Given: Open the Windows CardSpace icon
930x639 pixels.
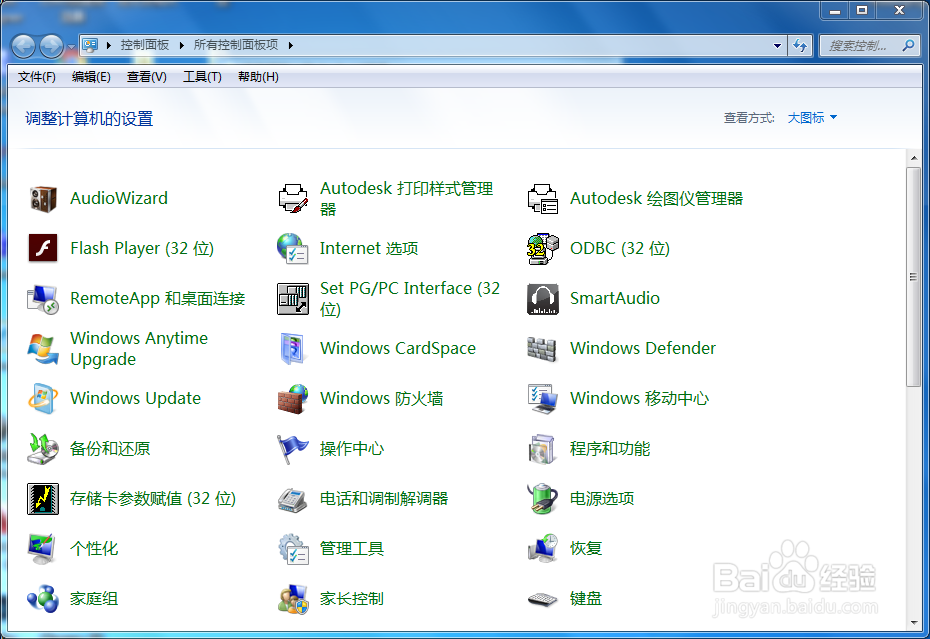Looking at the screenshot, I should point(293,349).
